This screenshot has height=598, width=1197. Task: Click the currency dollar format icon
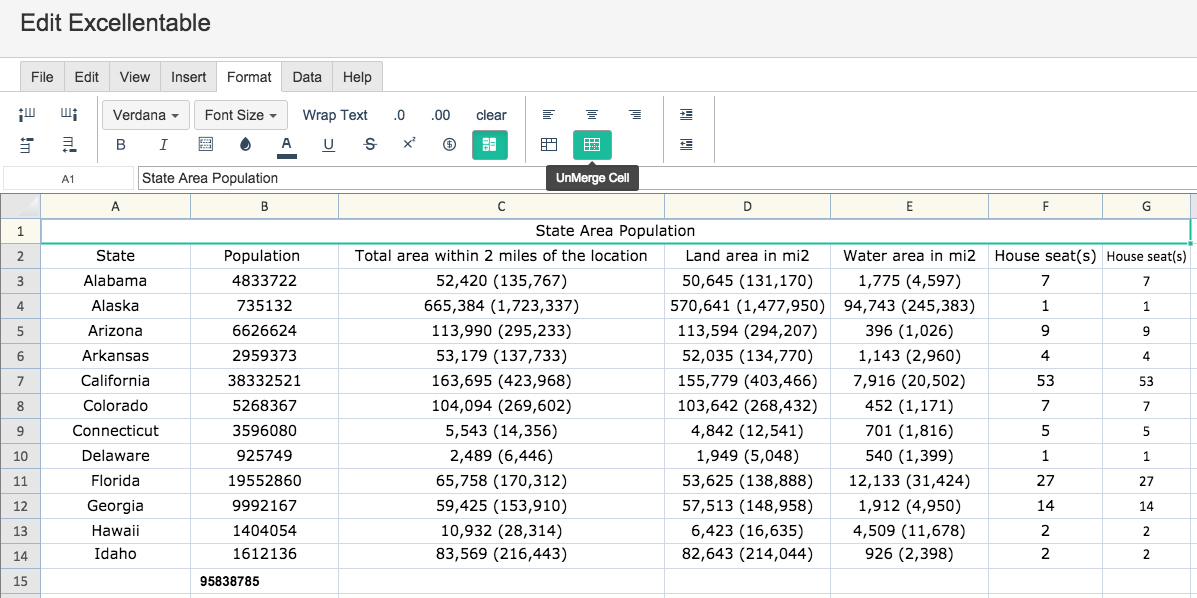coord(449,145)
